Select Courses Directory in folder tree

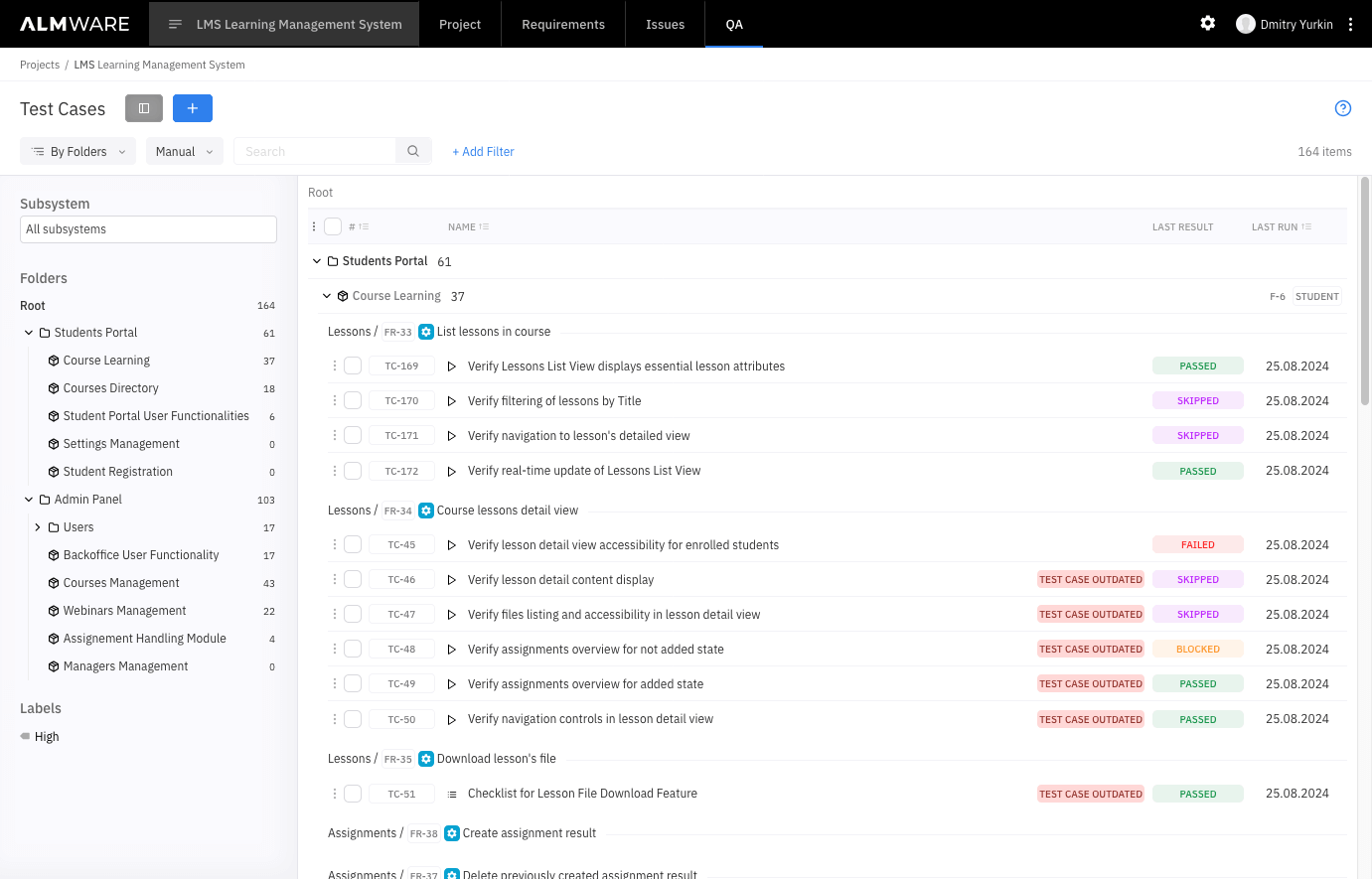[x=111, y=388]
